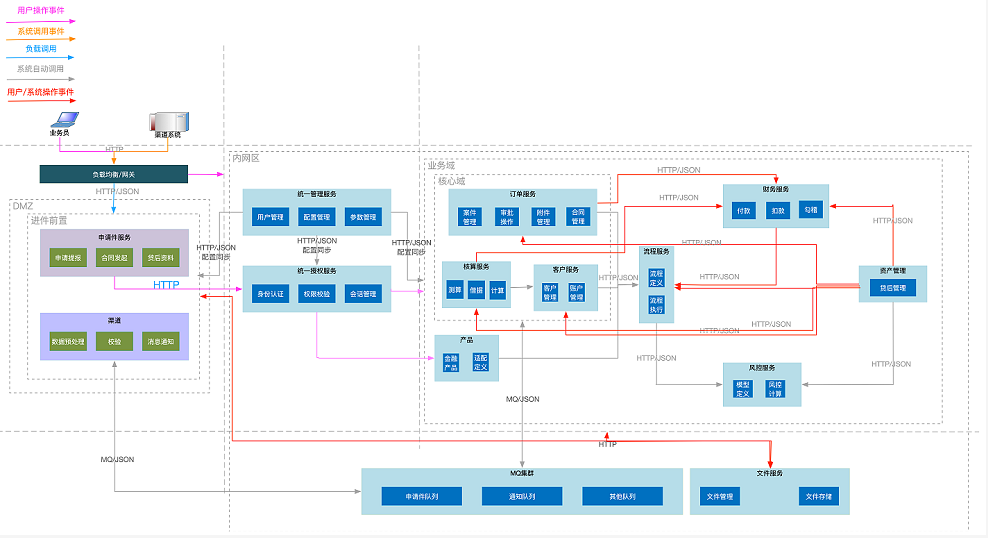The height and width of the screenshot is (538, 988).
Task: Select the 配置管理 block
Action: [316, 217]
